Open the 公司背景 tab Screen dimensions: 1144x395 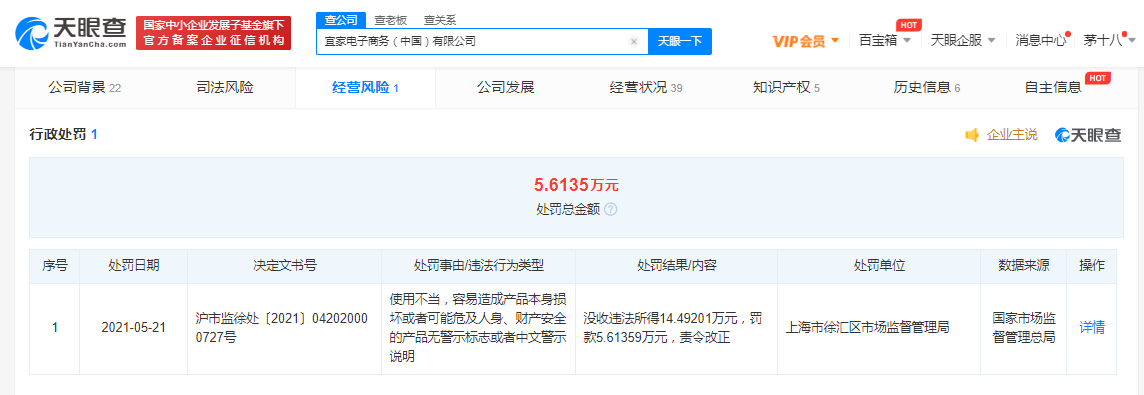85,88
